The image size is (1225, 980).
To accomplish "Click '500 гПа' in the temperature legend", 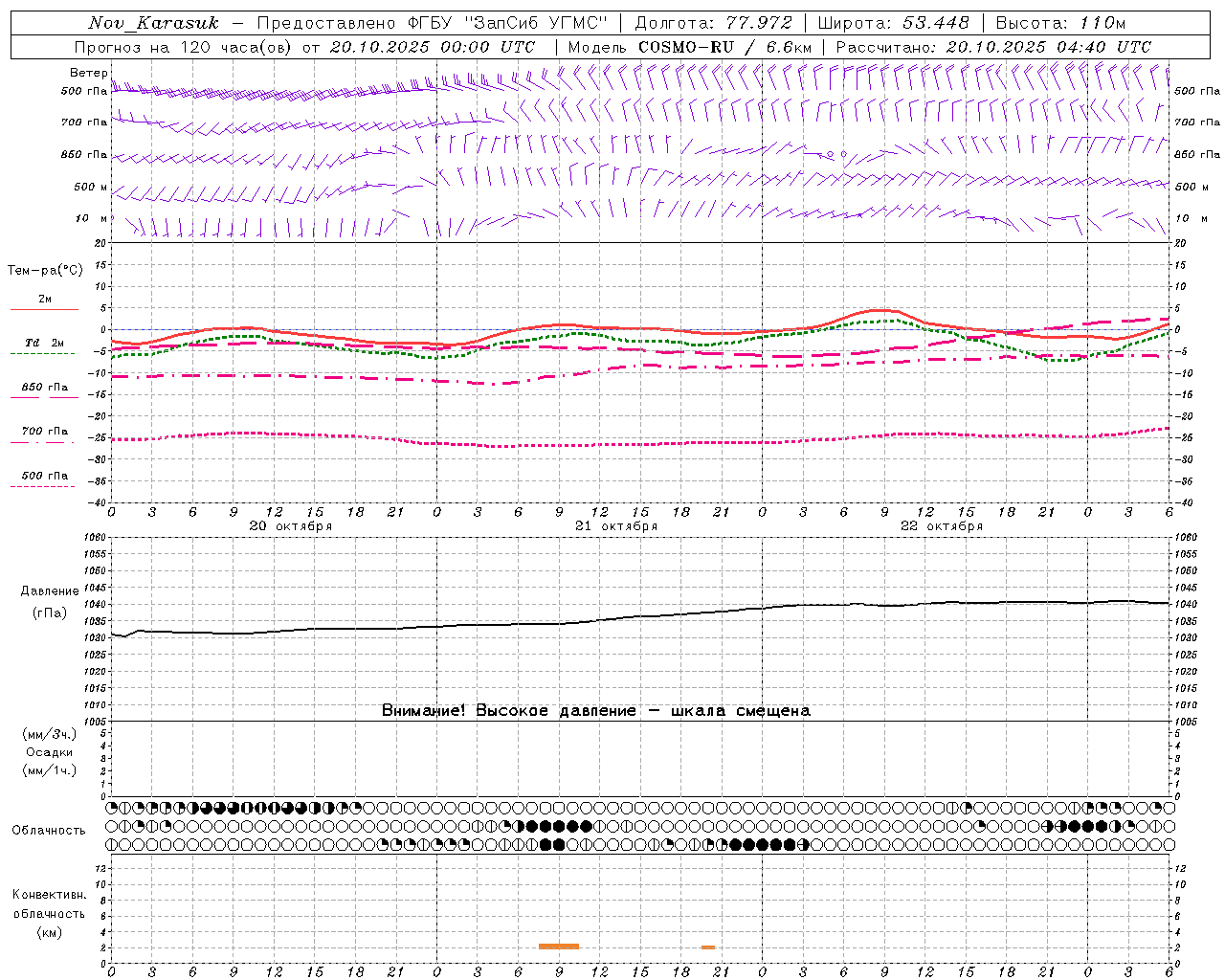I will click(44, 476).
